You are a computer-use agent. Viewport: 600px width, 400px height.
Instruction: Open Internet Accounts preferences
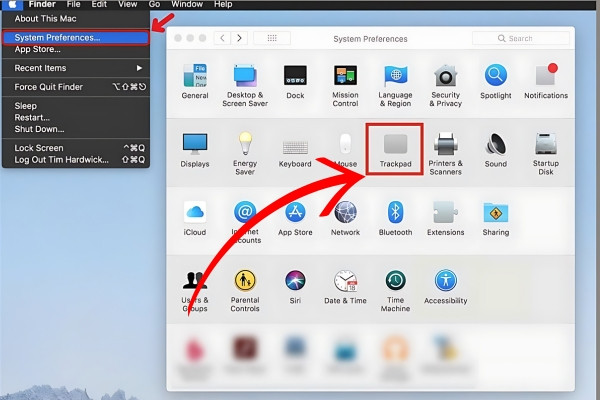245,222
